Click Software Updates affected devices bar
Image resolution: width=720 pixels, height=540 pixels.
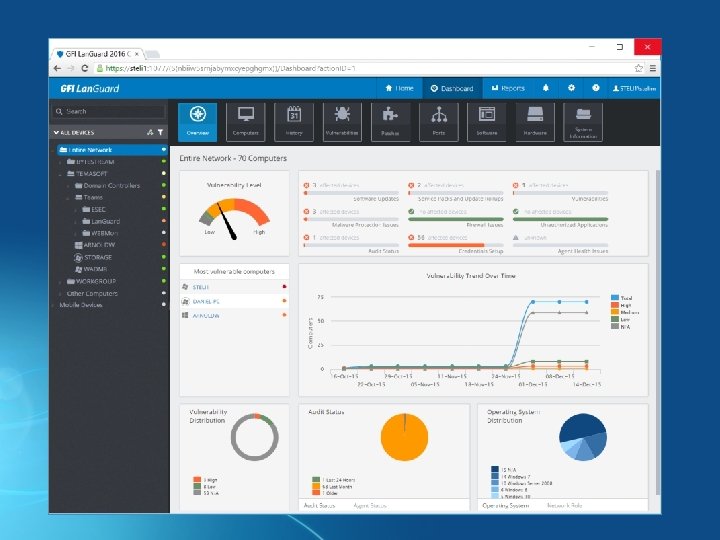click(x=351, y=193)
